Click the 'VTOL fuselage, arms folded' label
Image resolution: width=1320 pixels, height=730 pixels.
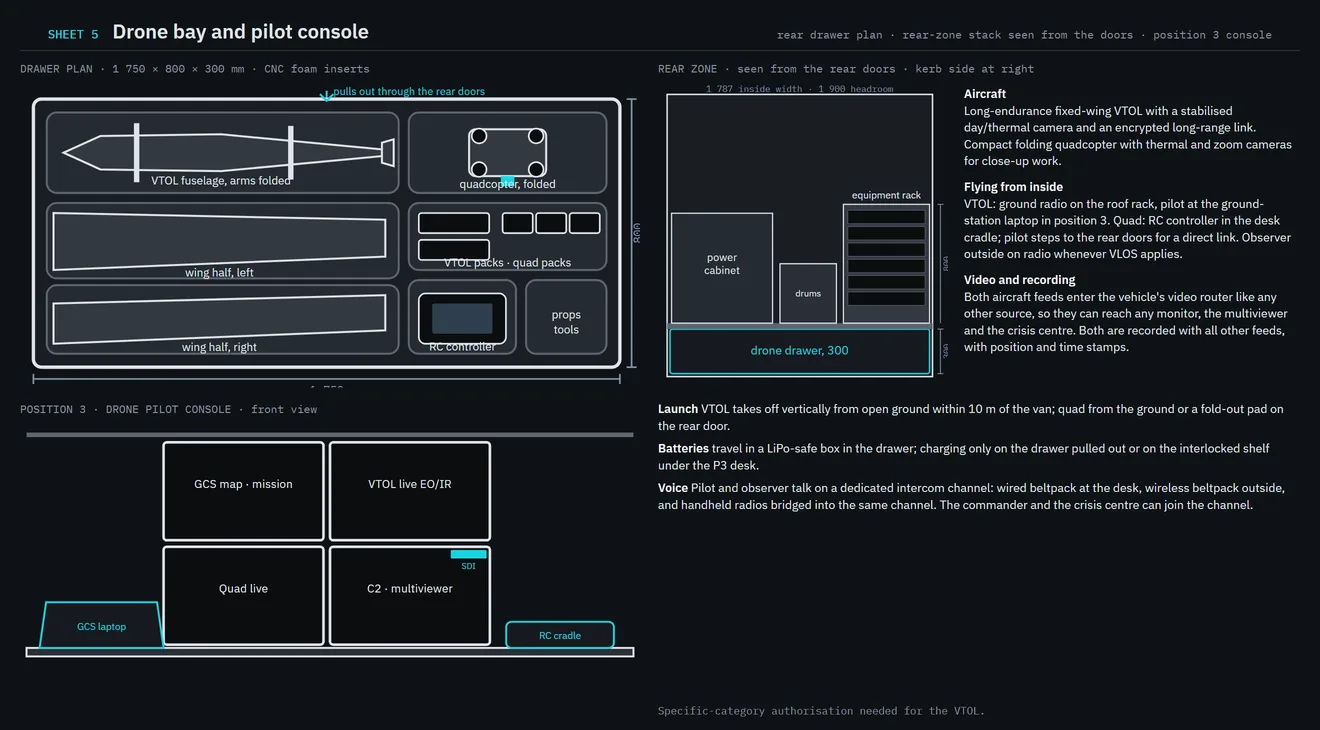pyautogui.click(x=221, y=181)
